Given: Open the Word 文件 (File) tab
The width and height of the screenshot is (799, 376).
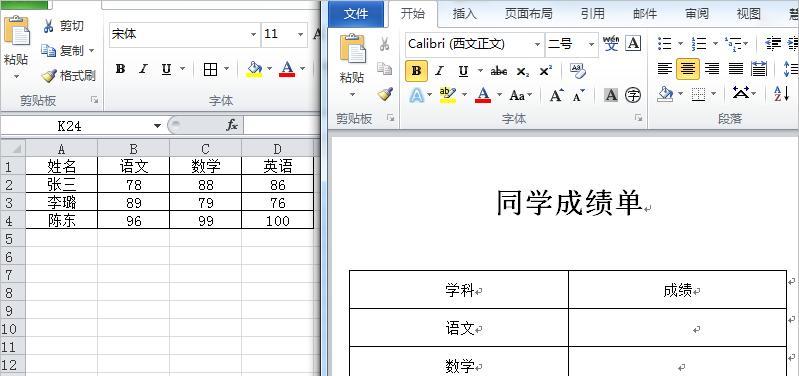Looking at the screenshot, I should pyautogui.click(x=356, y=14).
